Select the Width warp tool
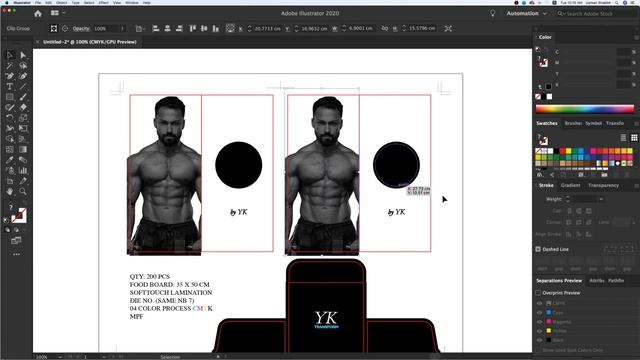Screen dimensions: 640x360 tap(10, 129)
